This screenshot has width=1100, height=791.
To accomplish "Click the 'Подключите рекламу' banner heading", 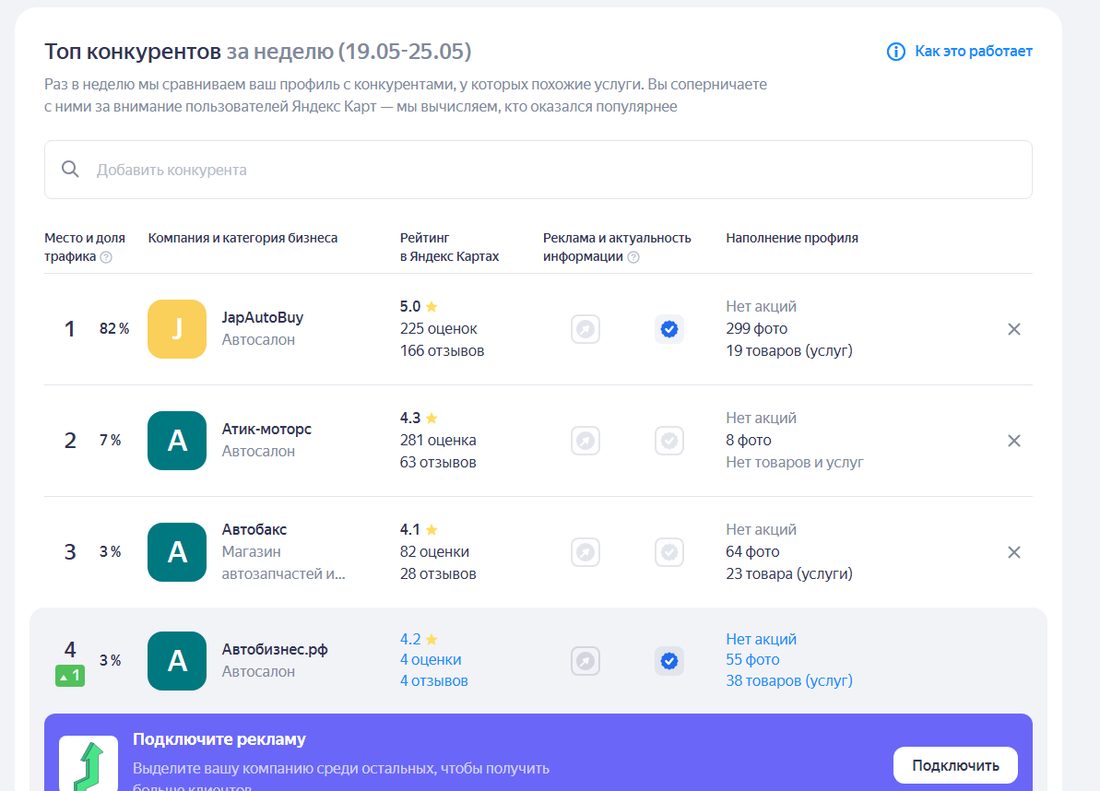I will click(x=219, y=739).
